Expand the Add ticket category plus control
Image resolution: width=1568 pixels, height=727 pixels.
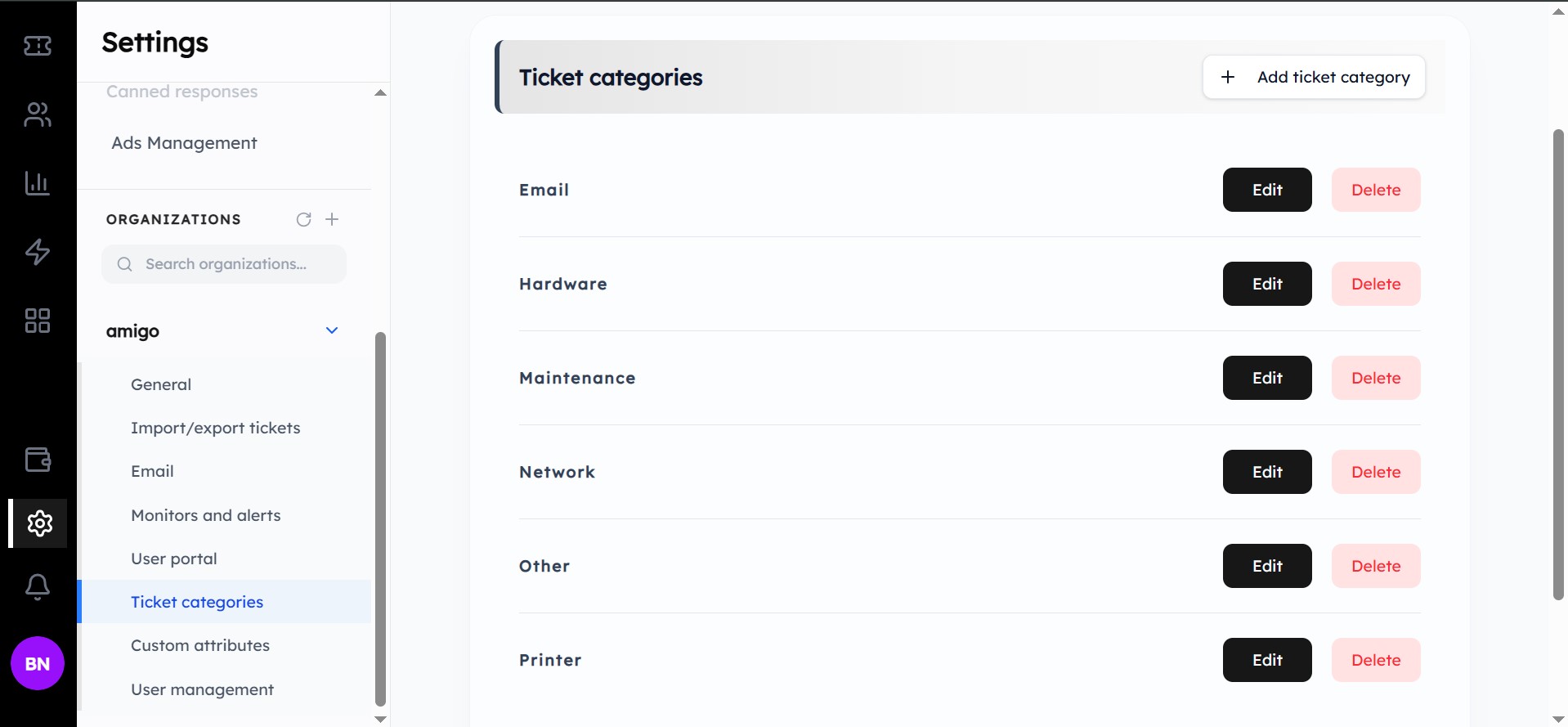[x=1228, y=76]
